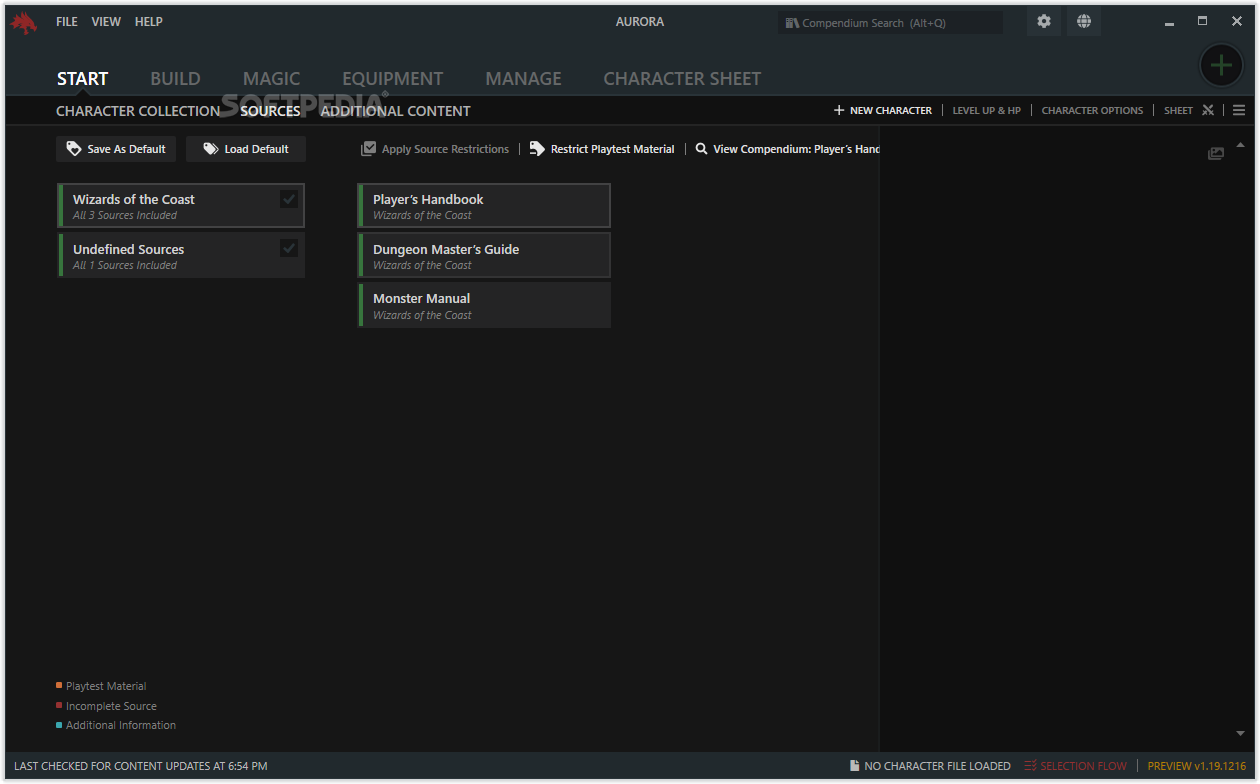The width and height of the screenshot is (1260, 784).
Task: Click the globe icon in title bar
Action: click(x=1084, y=21)
